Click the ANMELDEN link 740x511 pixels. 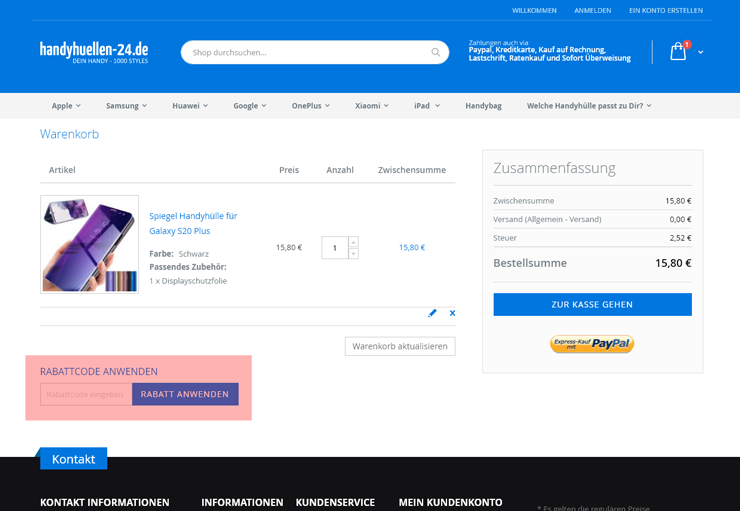tap(592, 10)
